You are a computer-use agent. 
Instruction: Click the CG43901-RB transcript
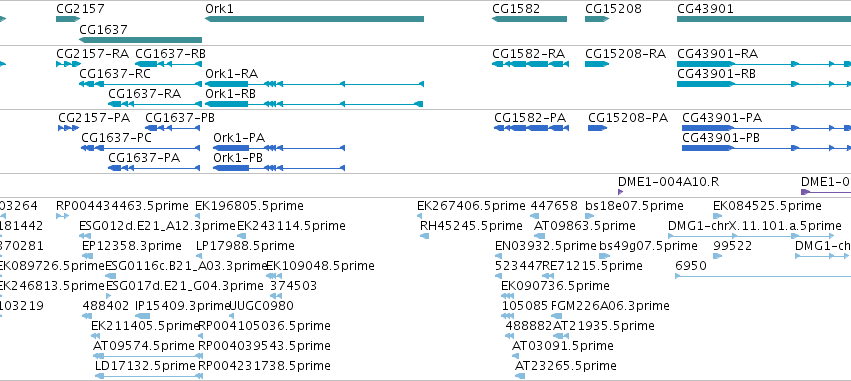tap(764, 84)
